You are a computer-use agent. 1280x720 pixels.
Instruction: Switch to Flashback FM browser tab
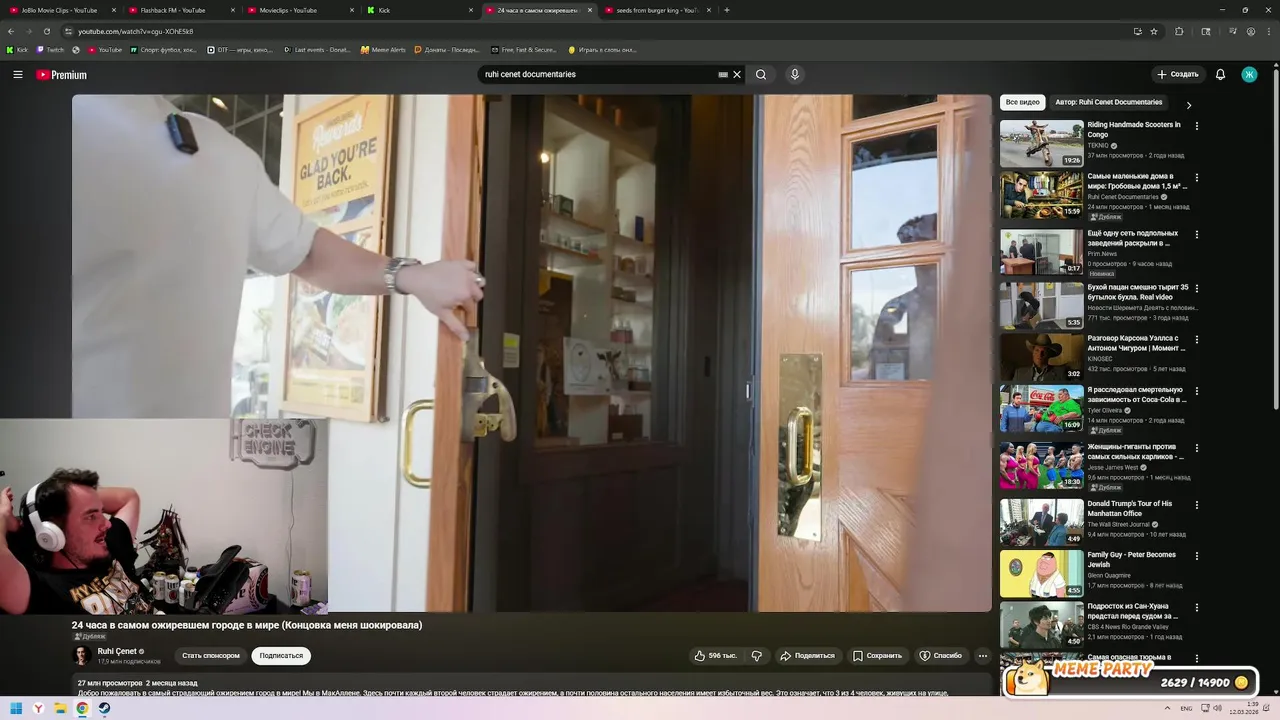point(180,10)
